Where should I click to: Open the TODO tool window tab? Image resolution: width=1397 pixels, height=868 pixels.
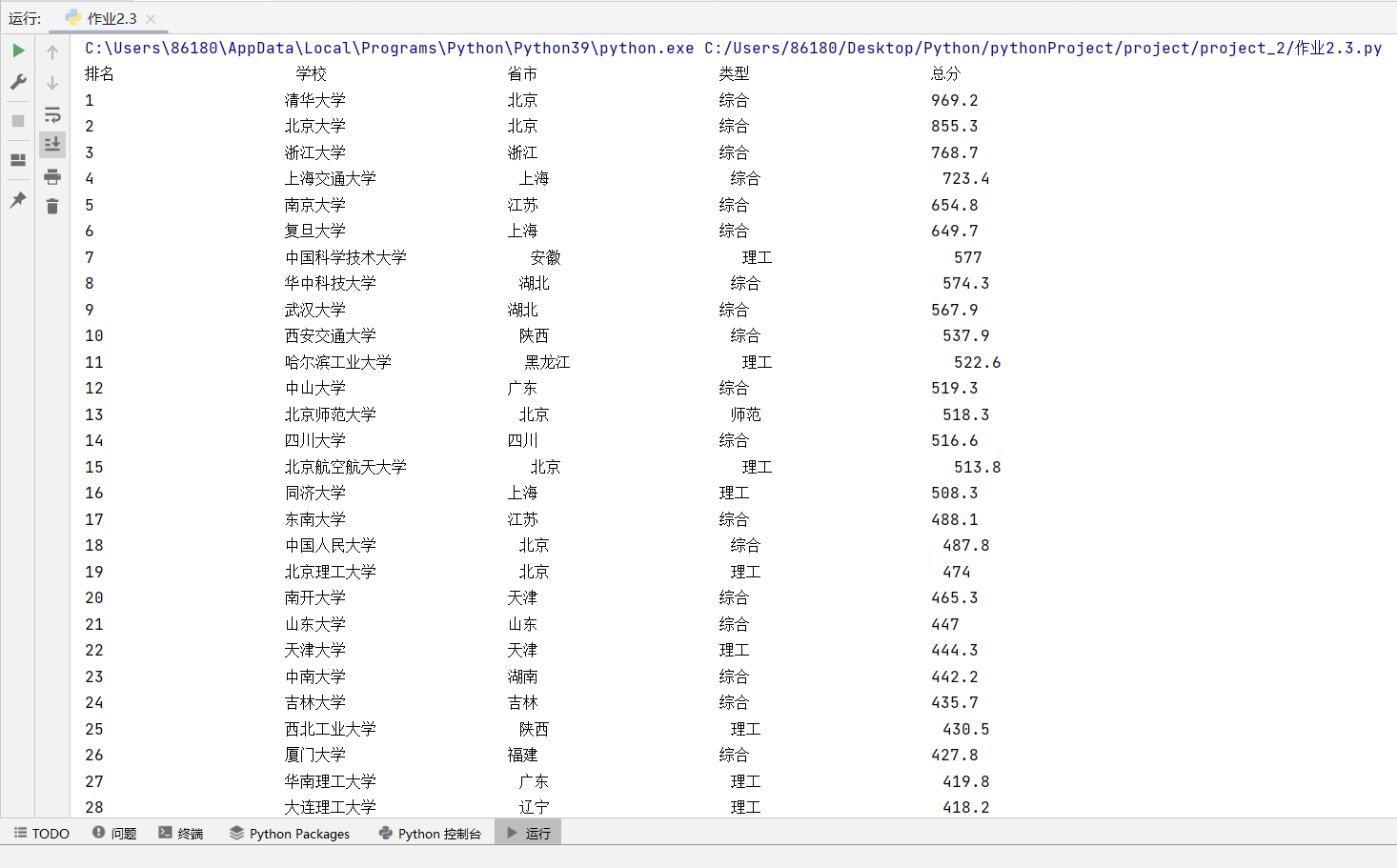pyautogui.click(x=42, y=834)
